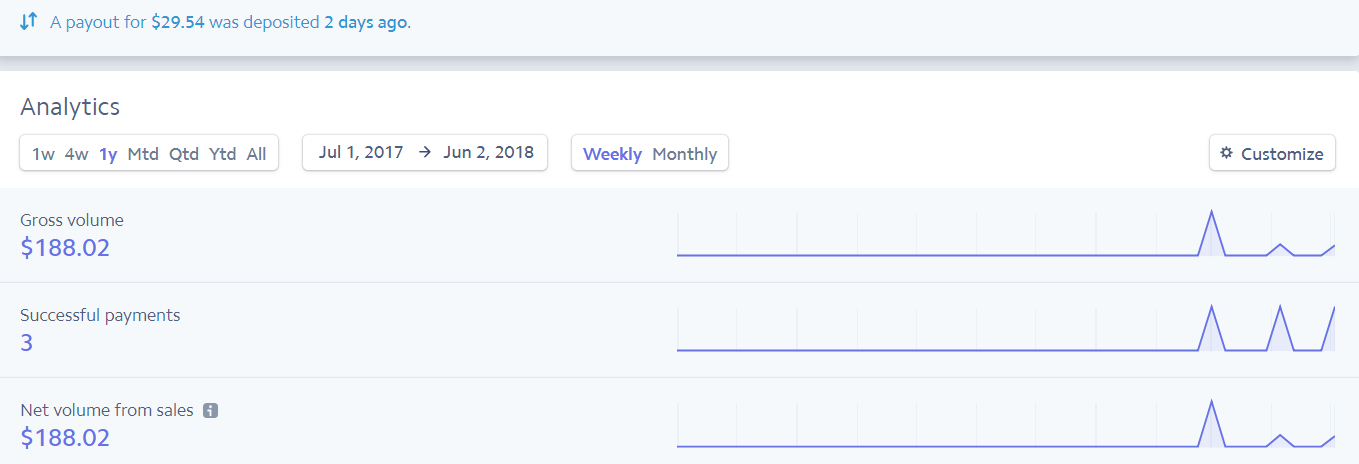
Task: Open the Jun 2, 2018 end date picker
Action: click(x=488, y=153)
